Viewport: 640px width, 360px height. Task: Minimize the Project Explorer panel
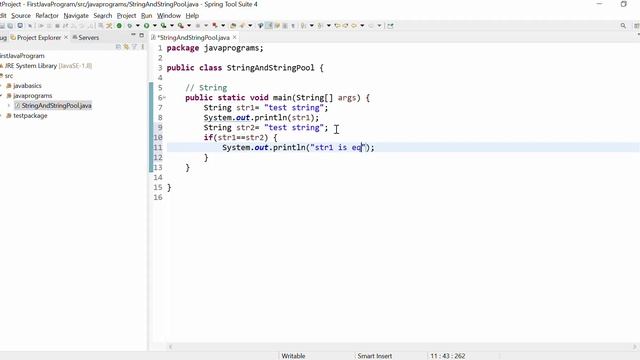tap(133, 36)
